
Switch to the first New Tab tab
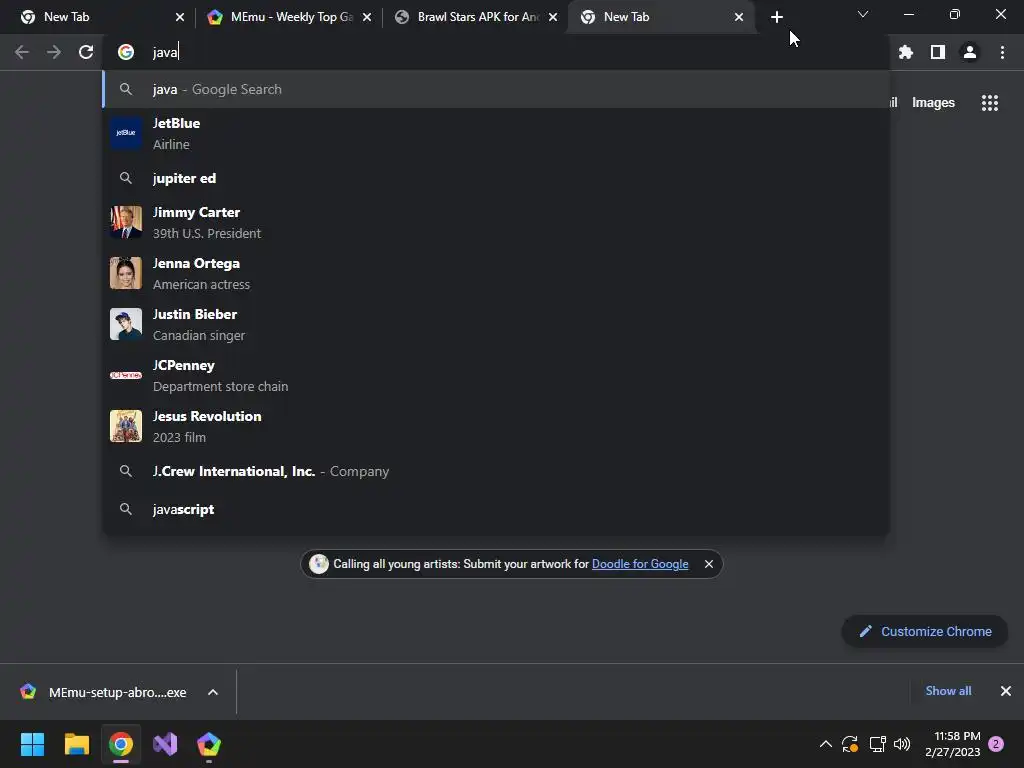101,17
